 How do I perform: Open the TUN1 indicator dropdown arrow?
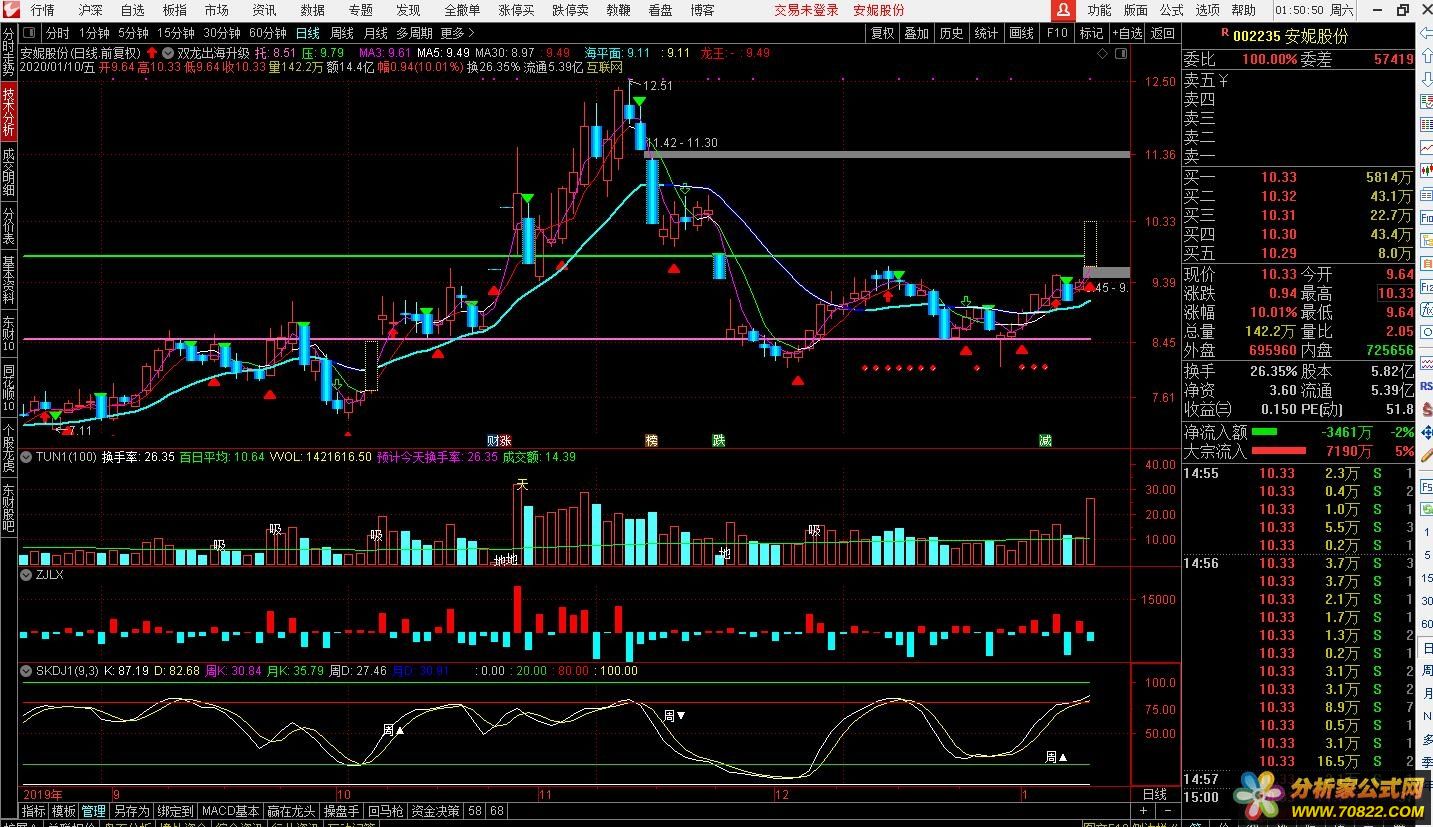pos(27,457)
